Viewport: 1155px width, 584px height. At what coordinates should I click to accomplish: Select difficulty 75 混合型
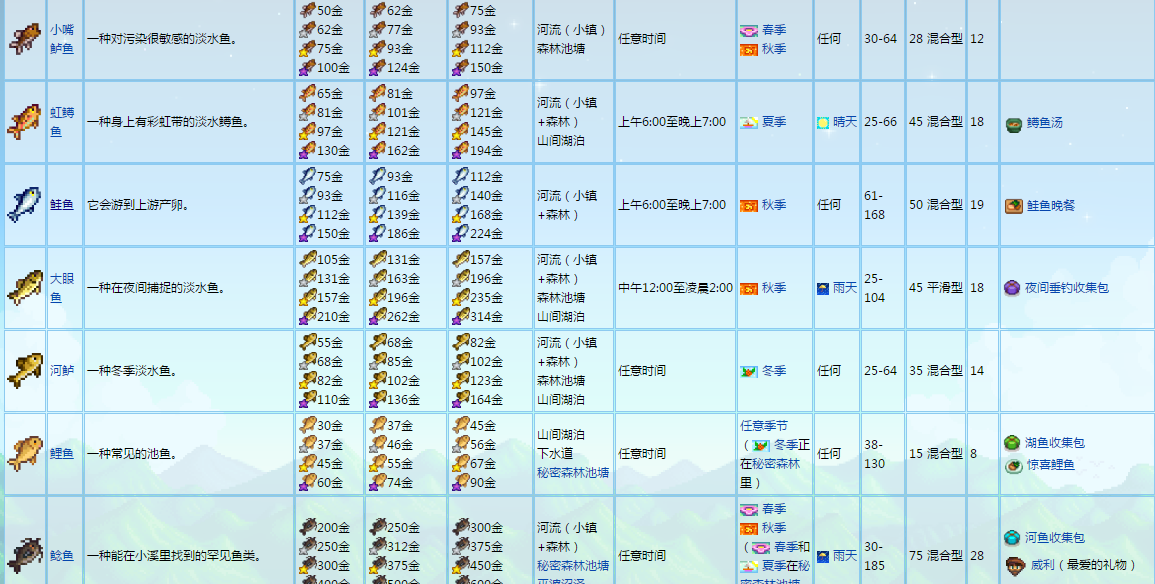click(x=935, y=556)
